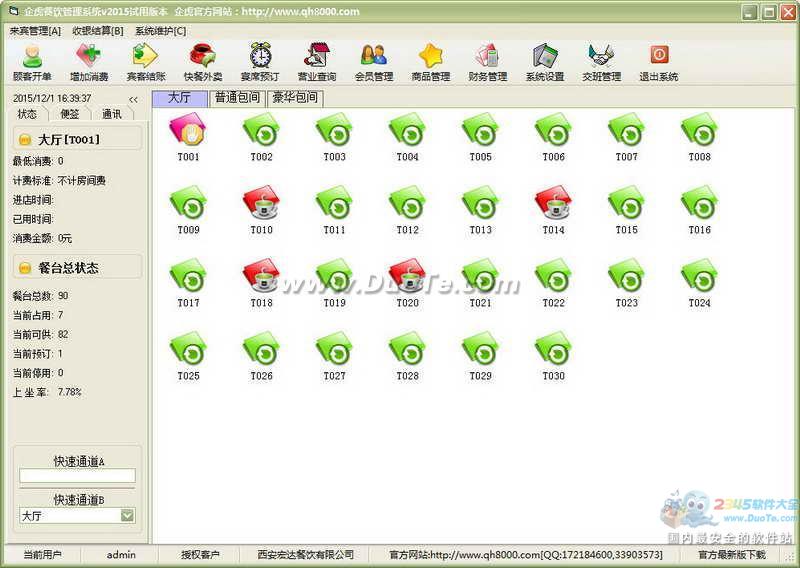The width and height of the screenshot is (800, 568).
Task: Open 系统维护[C] menu
Action: click(160, 31)
